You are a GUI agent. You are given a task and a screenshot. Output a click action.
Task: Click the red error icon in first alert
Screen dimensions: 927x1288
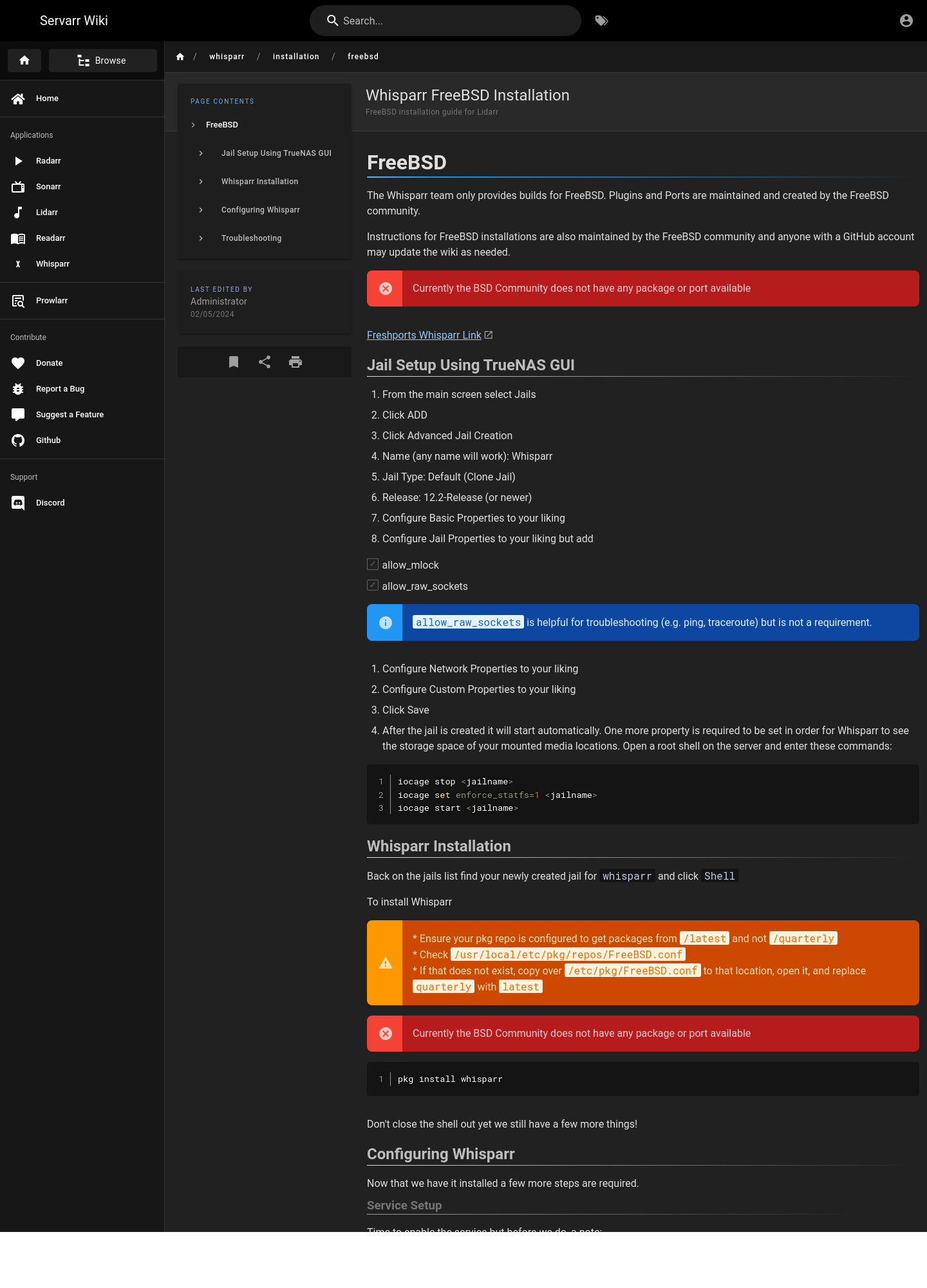coord(386,289)
